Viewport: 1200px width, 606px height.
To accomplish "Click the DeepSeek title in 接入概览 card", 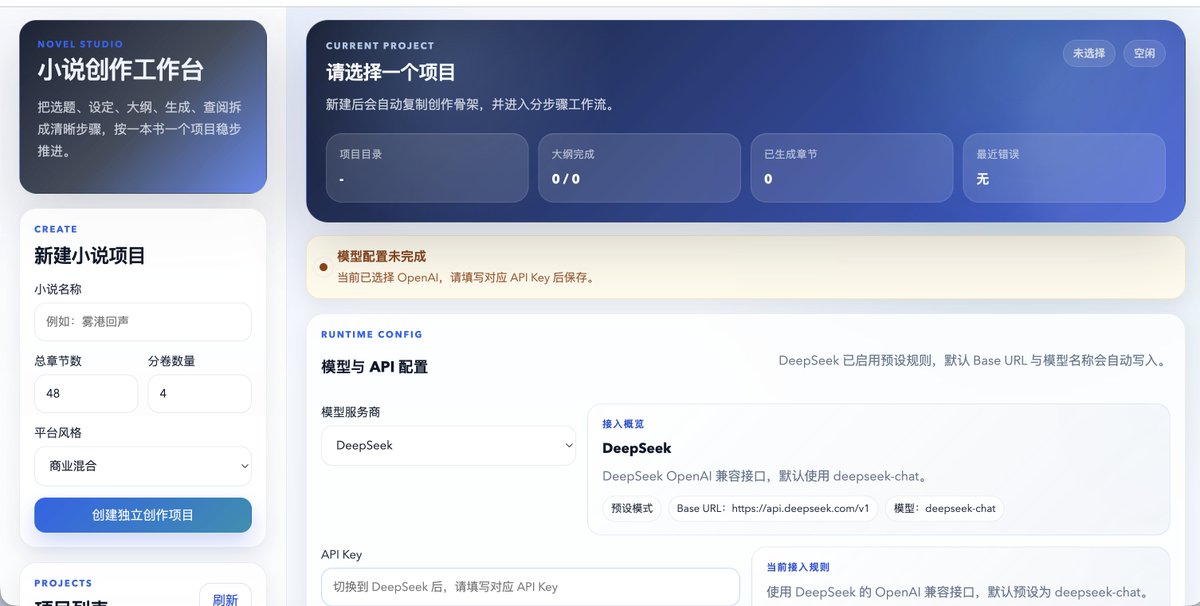I will pos(637,448).
